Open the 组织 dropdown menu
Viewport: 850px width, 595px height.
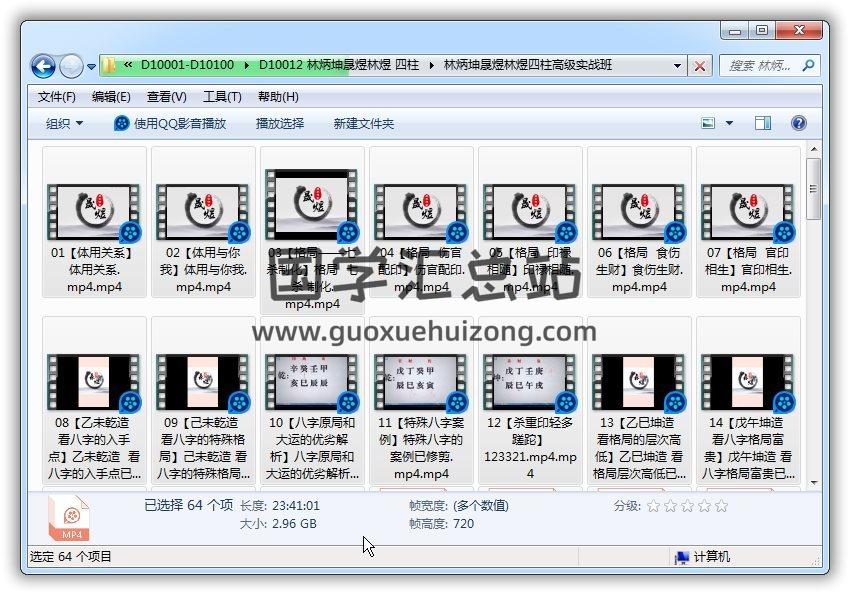[64, 124]
